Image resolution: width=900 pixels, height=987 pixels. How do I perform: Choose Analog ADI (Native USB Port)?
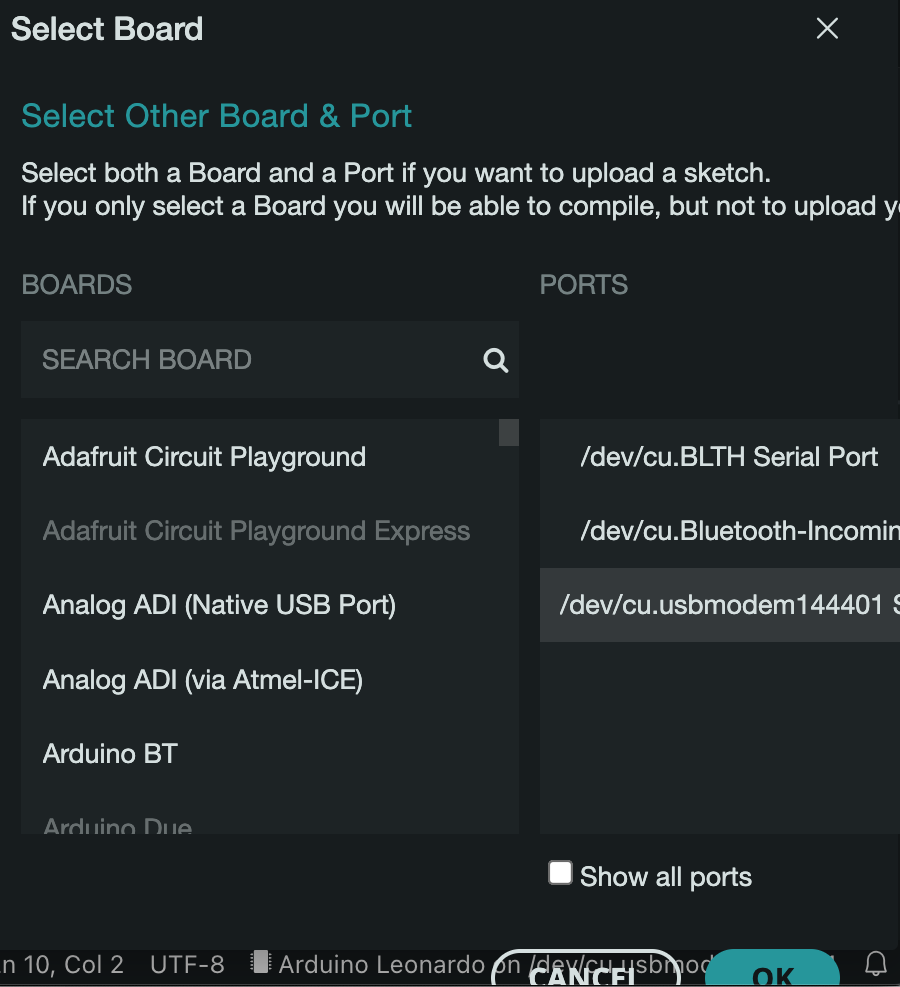[219, 605]
